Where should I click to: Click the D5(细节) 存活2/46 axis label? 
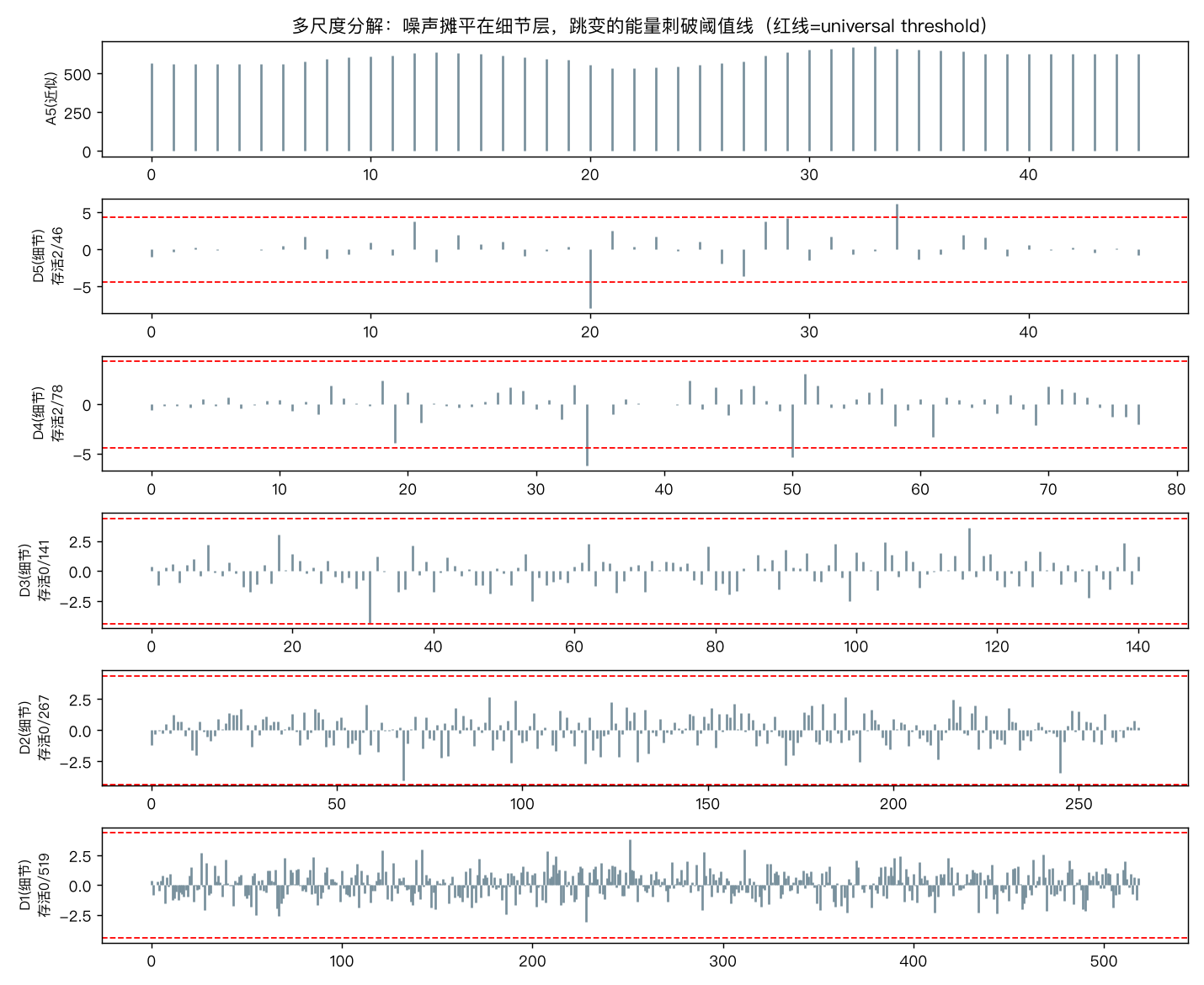(48, 256)
